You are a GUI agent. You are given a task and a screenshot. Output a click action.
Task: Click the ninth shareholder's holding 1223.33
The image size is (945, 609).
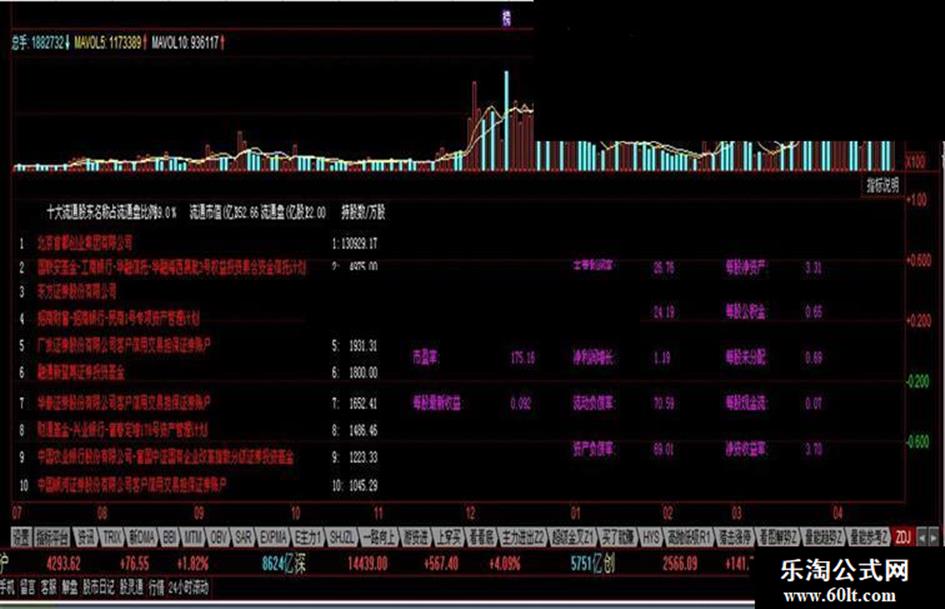point(363,457)
